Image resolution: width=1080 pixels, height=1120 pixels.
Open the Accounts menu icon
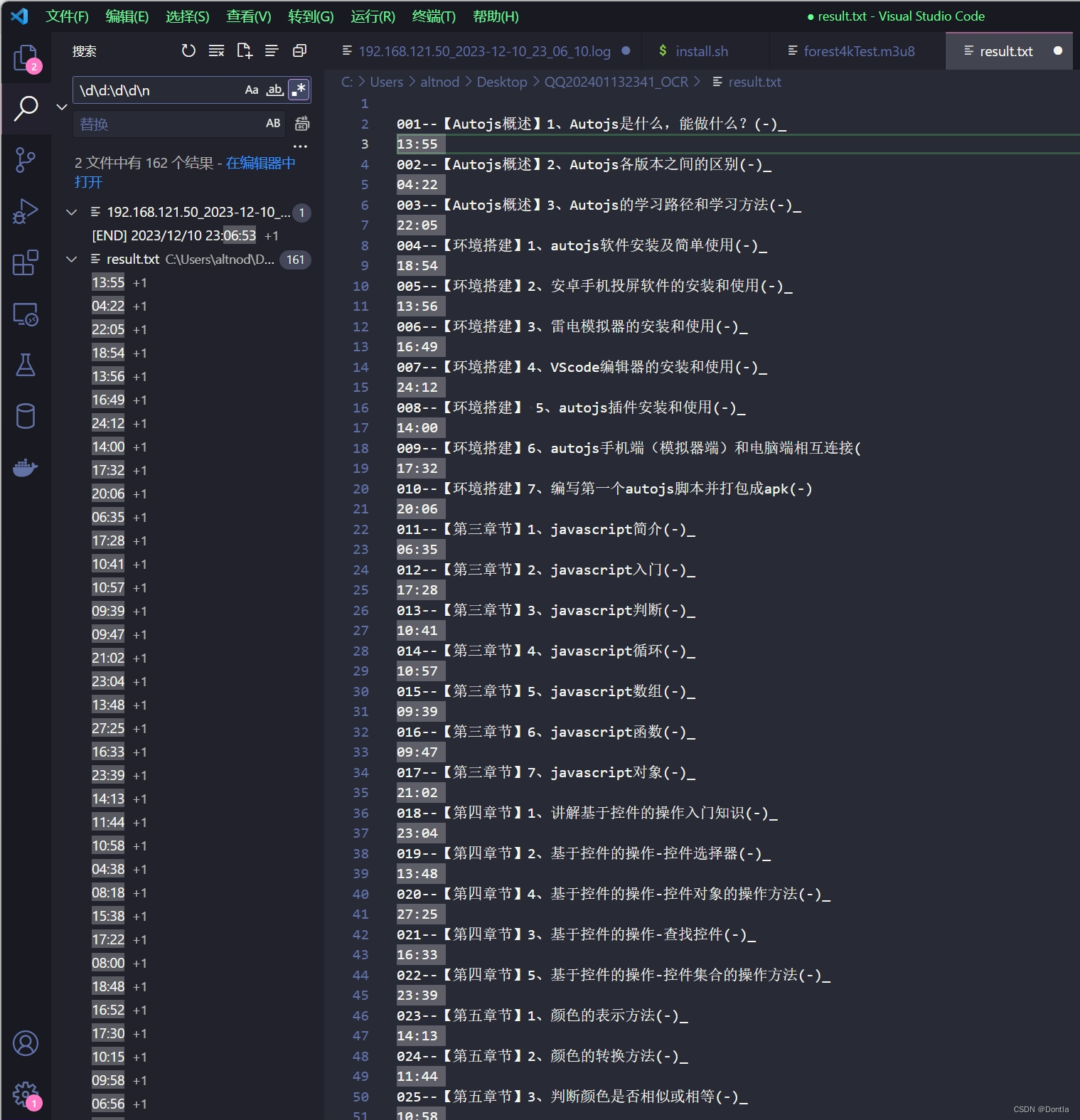[26, 1043]
